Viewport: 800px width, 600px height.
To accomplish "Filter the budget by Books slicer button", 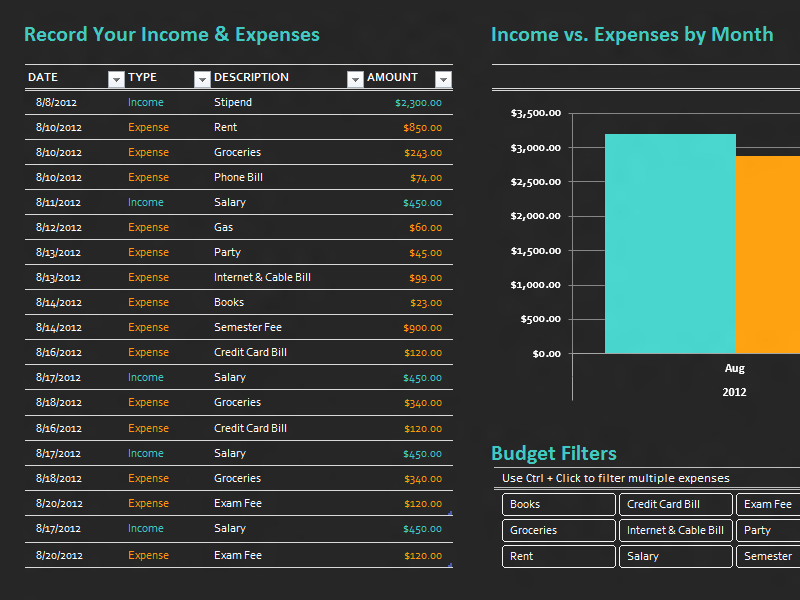I will [559, 504].
